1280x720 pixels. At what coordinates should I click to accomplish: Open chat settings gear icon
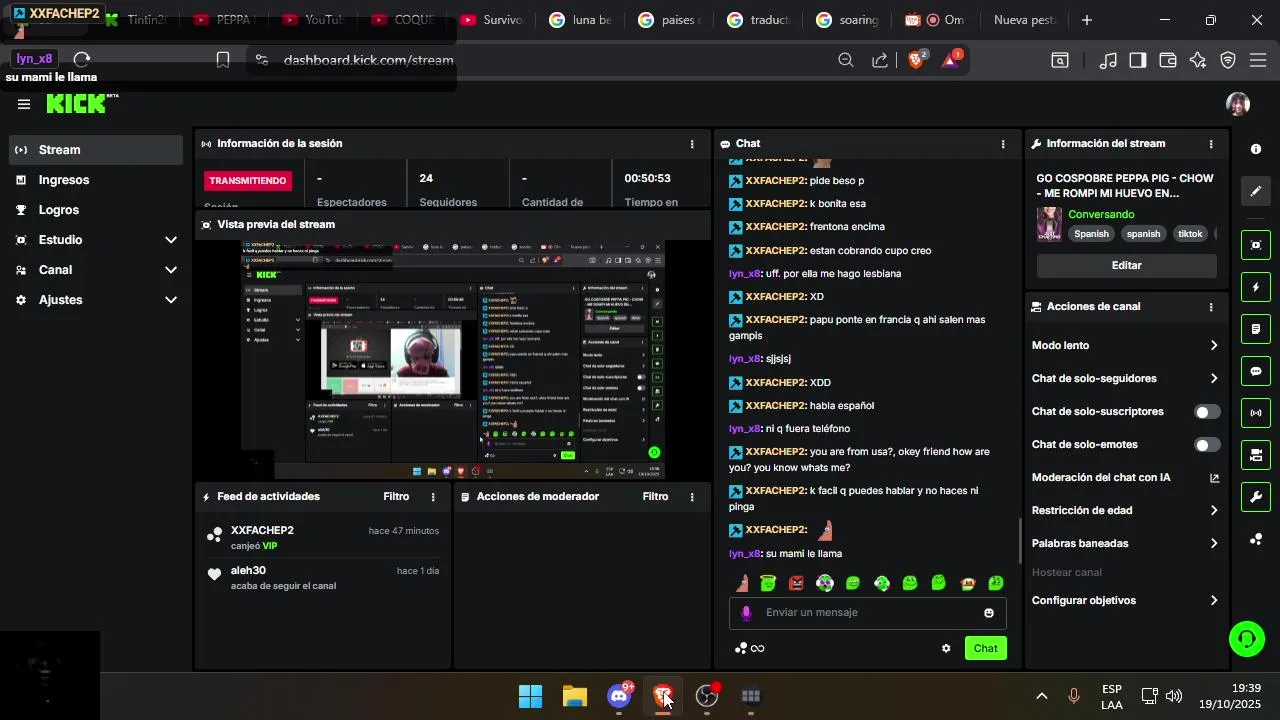[946, 648]
